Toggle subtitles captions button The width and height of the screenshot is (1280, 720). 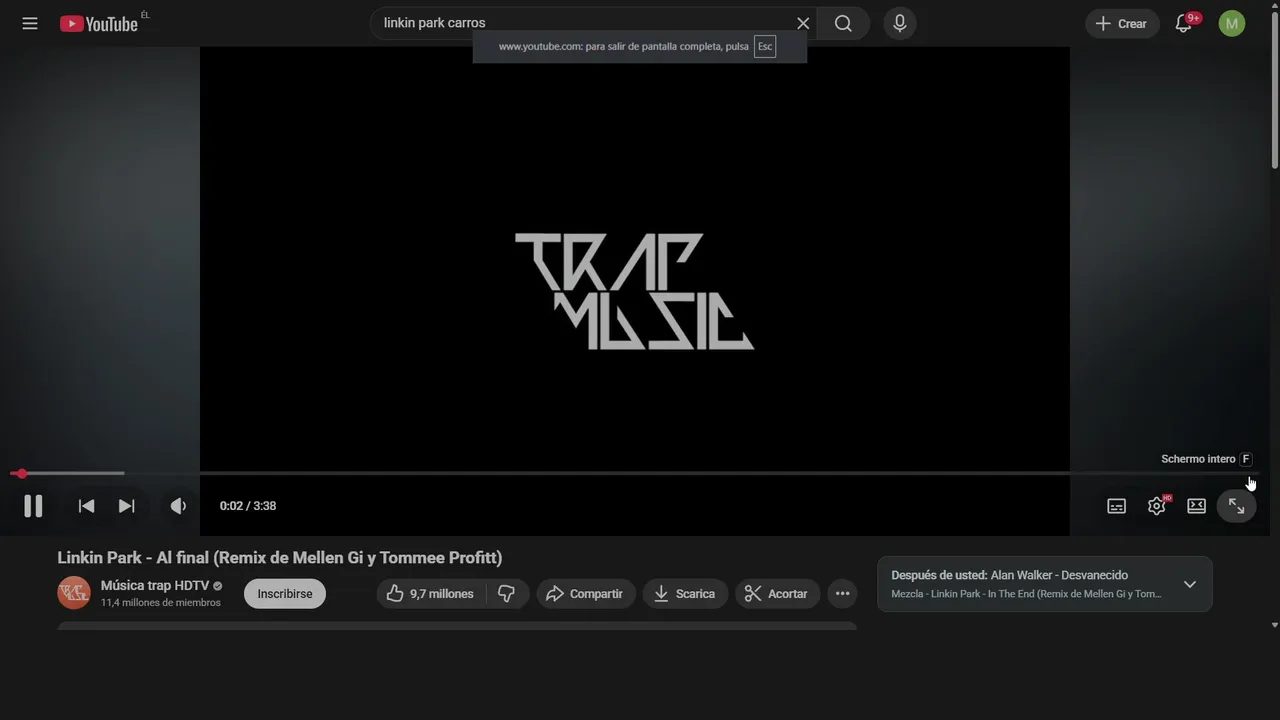coord(1117,506)
